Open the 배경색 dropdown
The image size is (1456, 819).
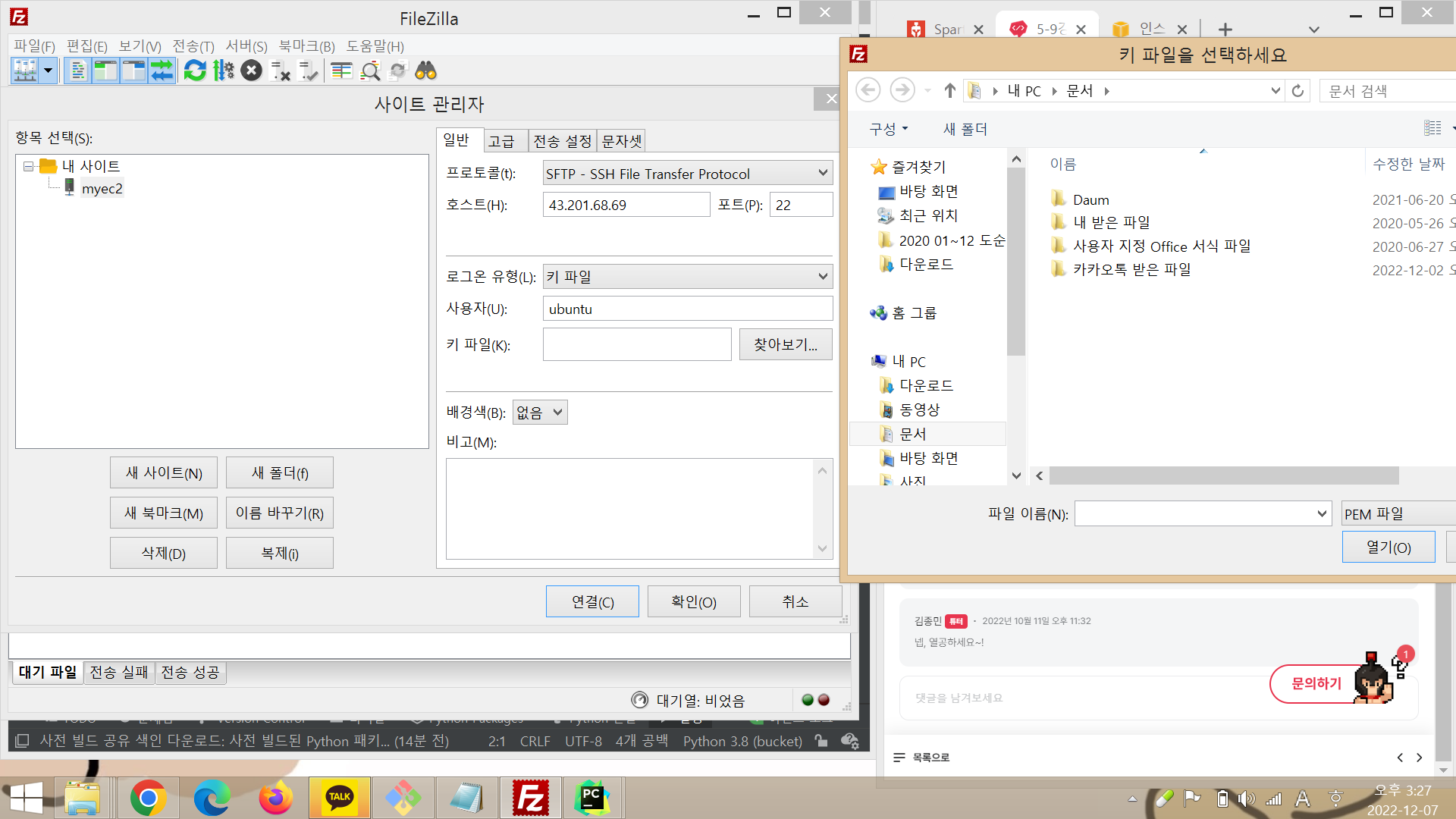tap(540, 413)
